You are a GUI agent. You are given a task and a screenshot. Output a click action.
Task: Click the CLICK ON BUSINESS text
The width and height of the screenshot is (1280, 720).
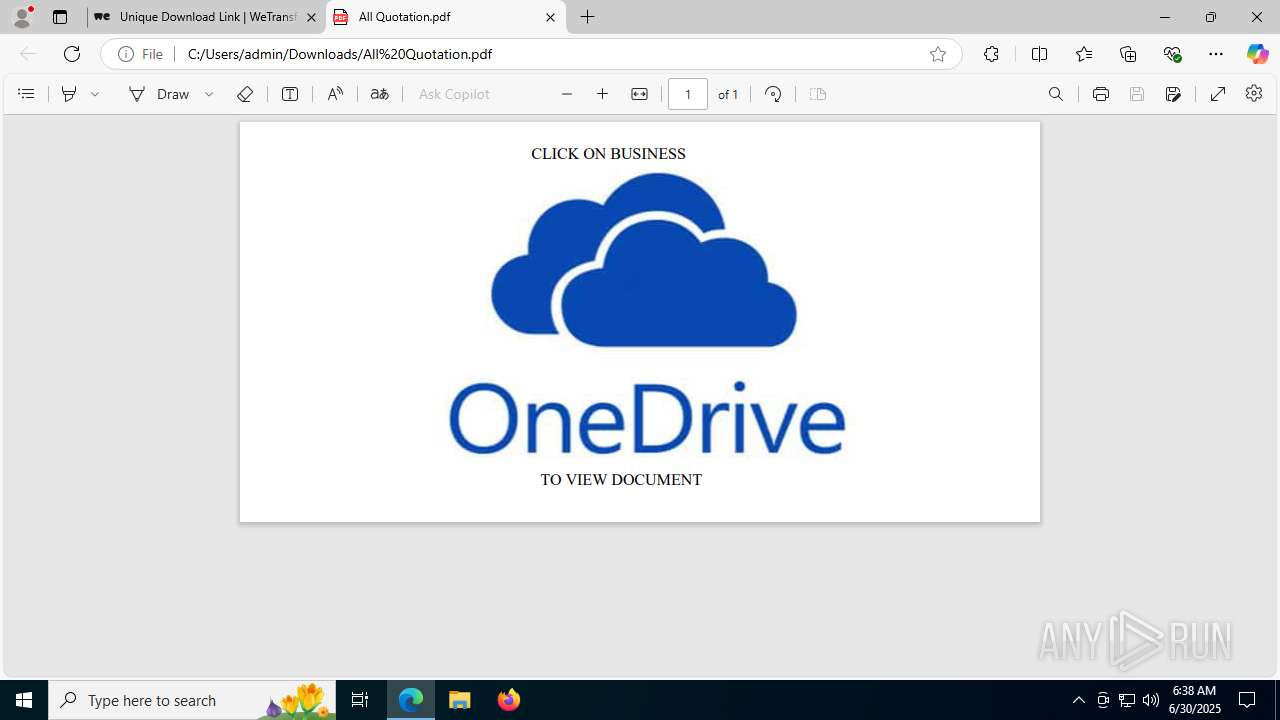tap(608, 154)
